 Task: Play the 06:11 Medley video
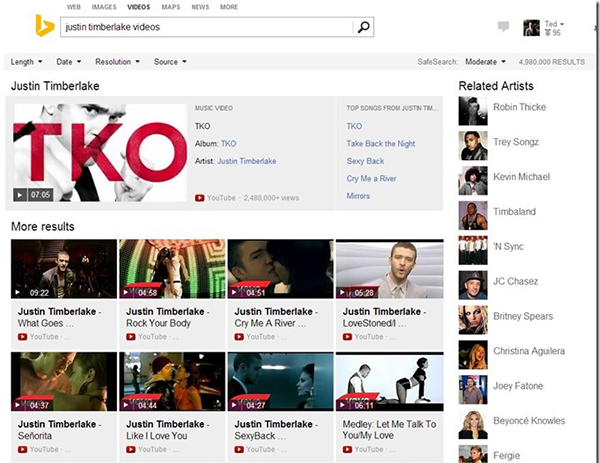tap(342, 405)
